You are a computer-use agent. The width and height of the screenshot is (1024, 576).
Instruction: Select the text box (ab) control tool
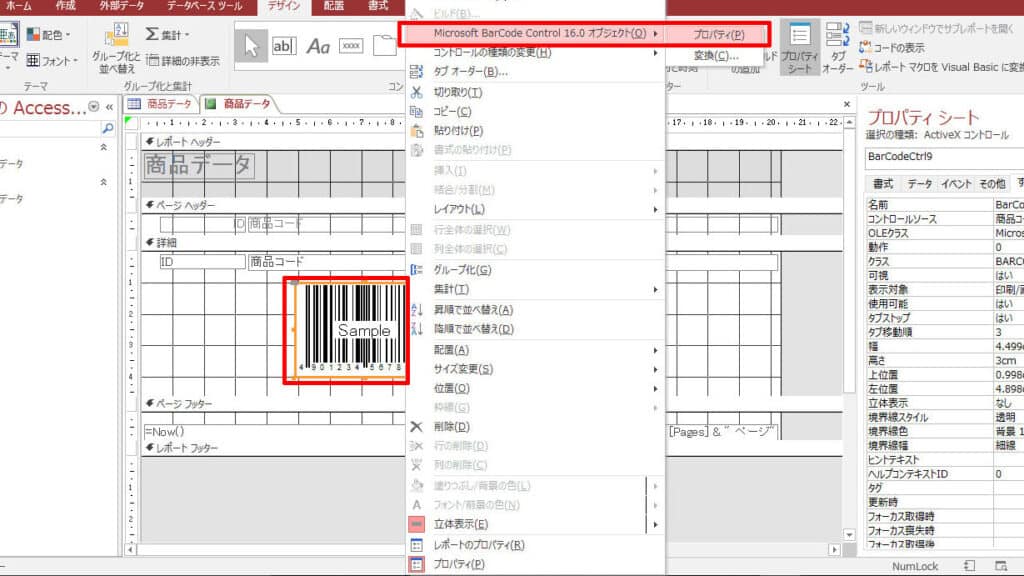284,44
